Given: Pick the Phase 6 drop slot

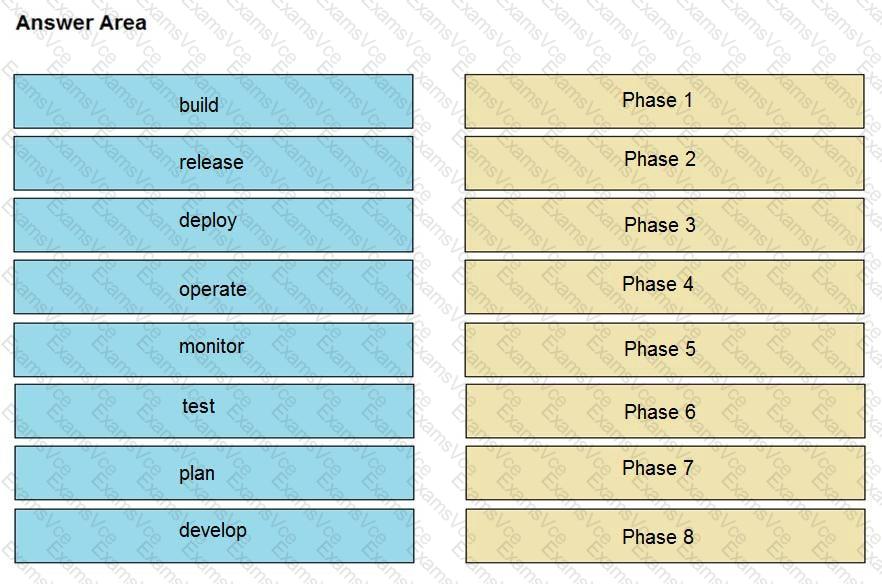Looking at the screenshot, I should [665, 411].
